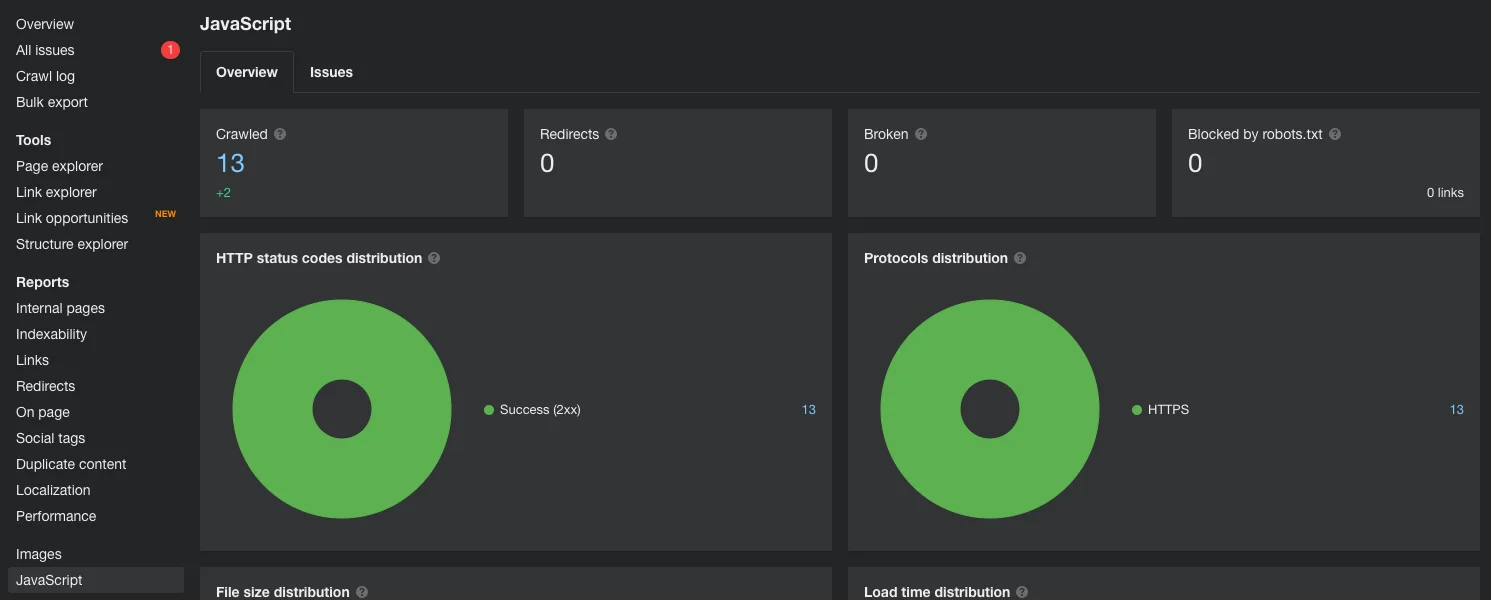Open the crawled count 13 link

[230, 163]
